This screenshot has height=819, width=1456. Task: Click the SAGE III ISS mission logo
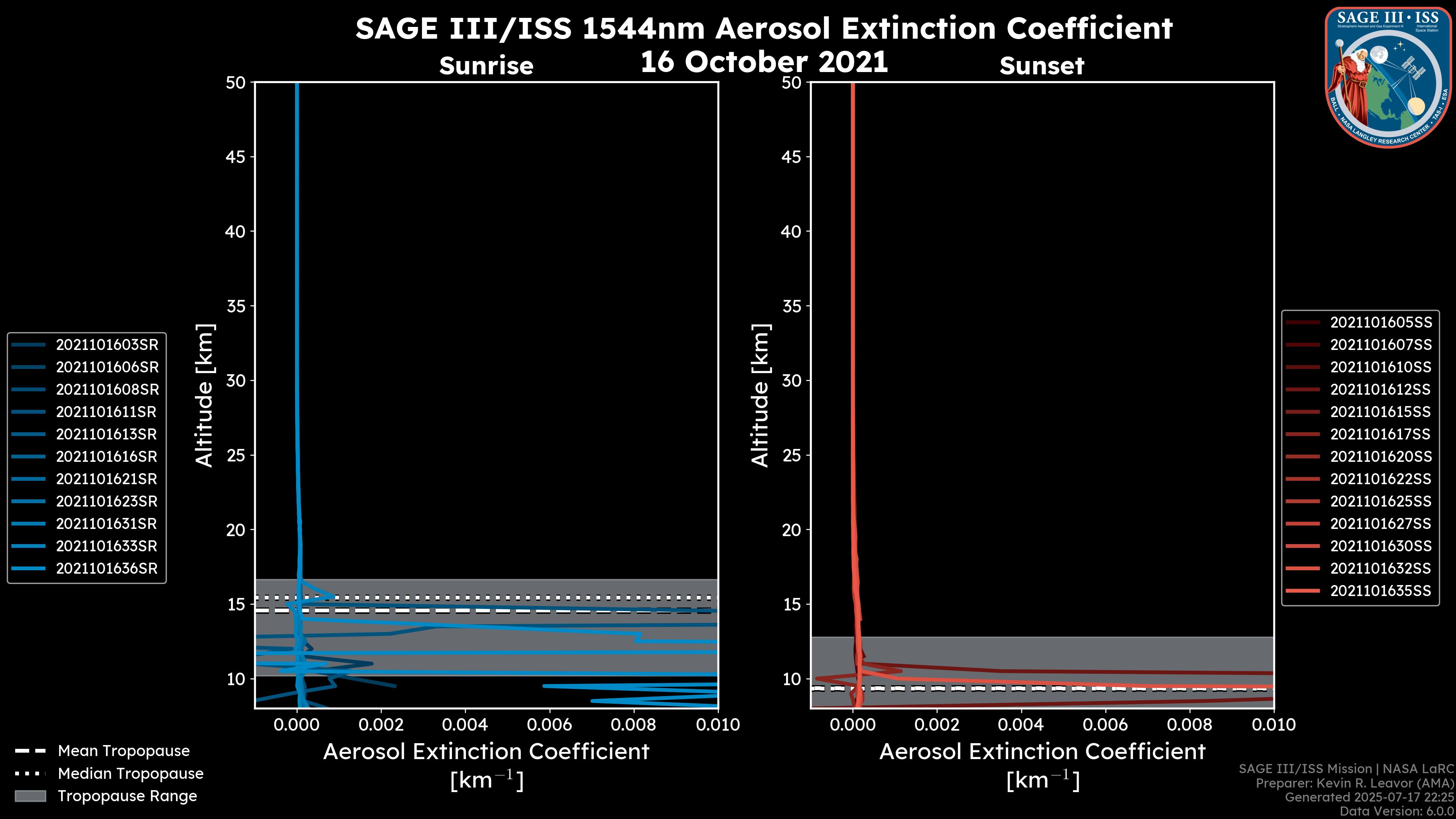tap(1389, 77)
